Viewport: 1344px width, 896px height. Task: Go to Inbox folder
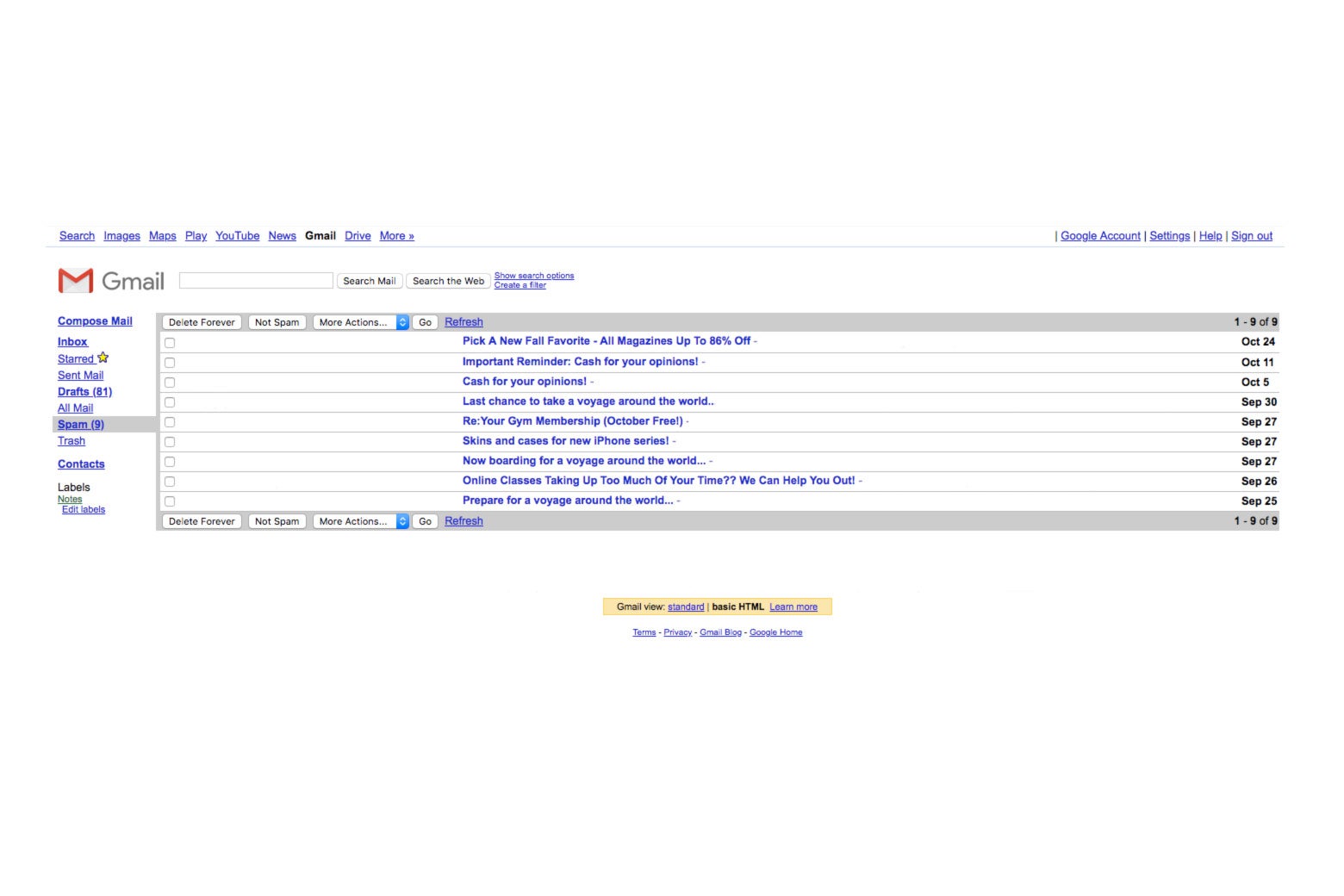pos(72,342)
